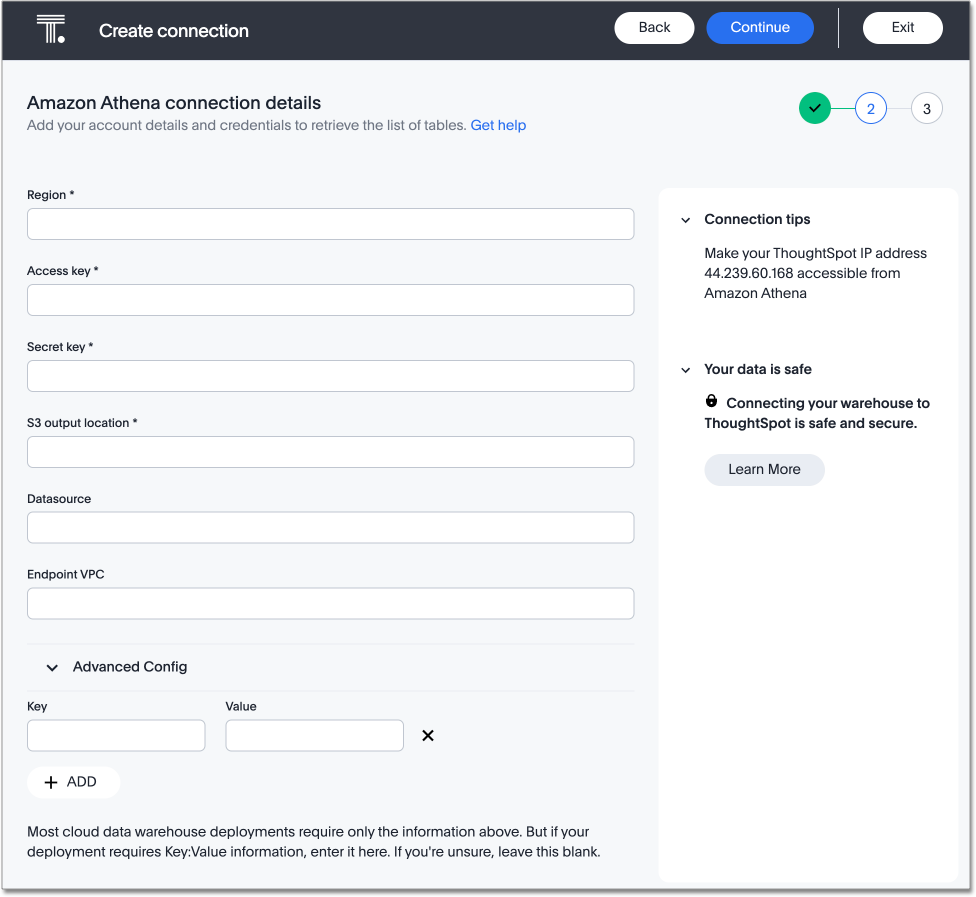Select step 2 in the progress indicator
This screenshot has width=976, height=897.
871,108
